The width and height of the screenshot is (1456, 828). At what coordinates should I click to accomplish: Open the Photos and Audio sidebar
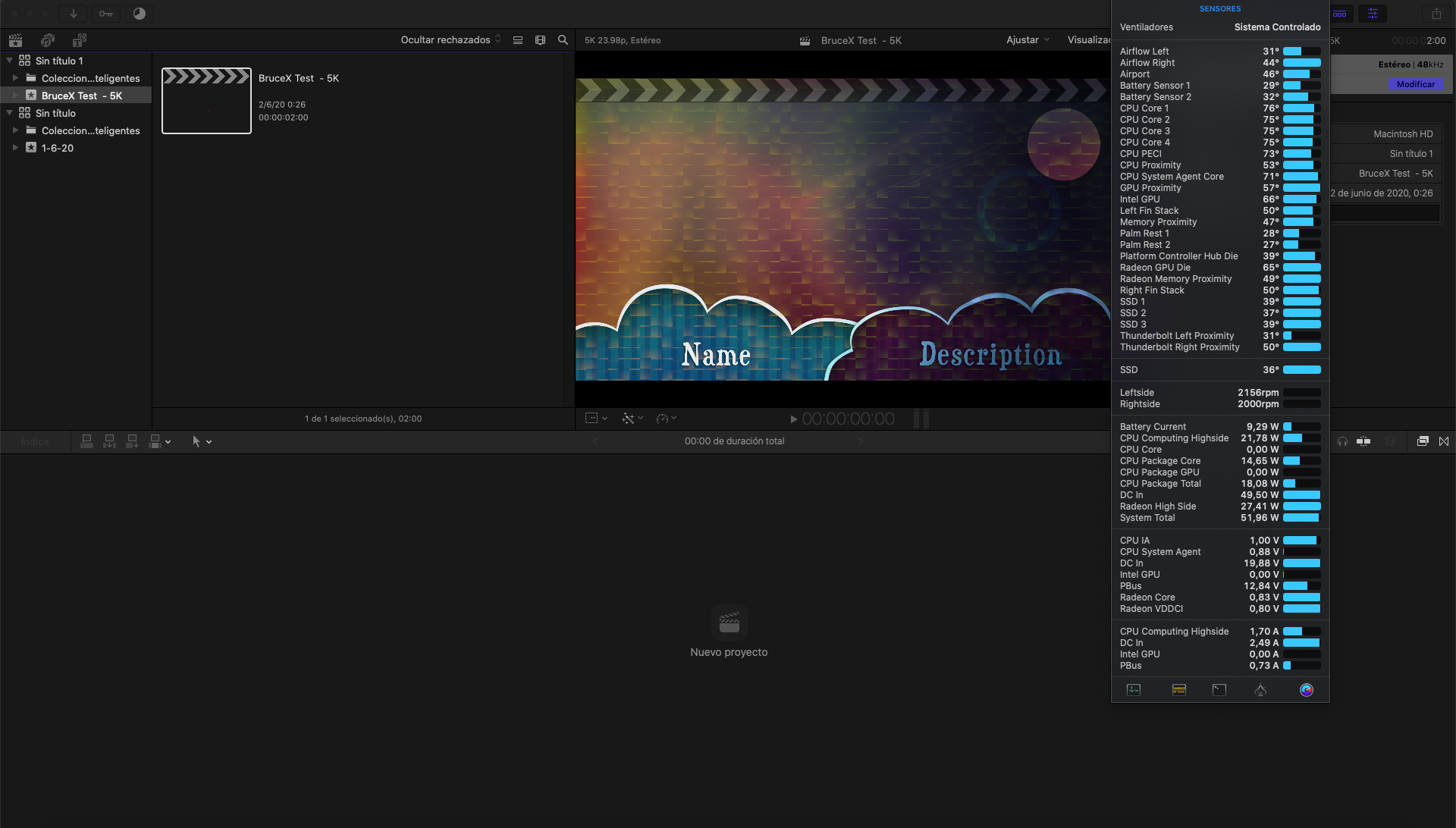pos(48,40)
